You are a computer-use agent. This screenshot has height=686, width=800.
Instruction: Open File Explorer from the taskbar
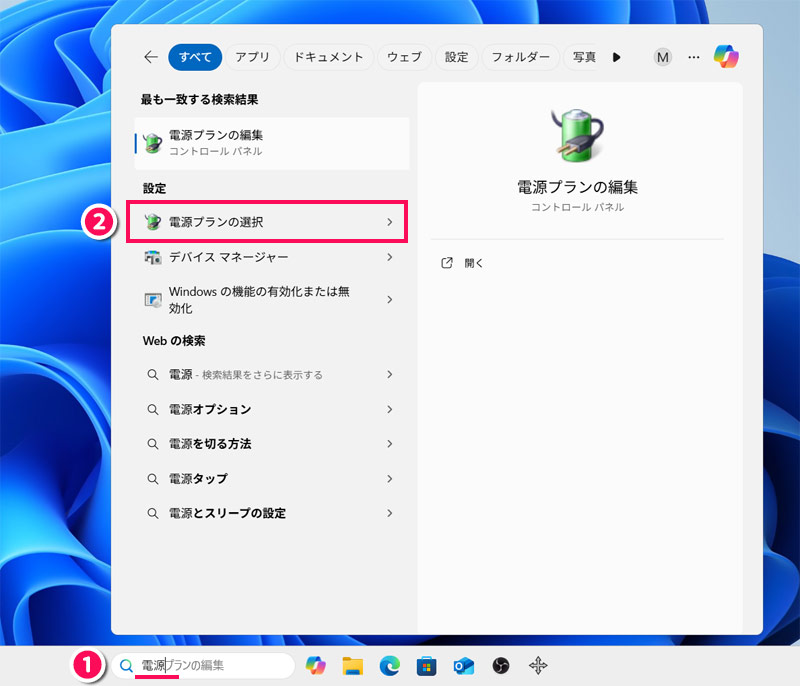click(354, 665)
